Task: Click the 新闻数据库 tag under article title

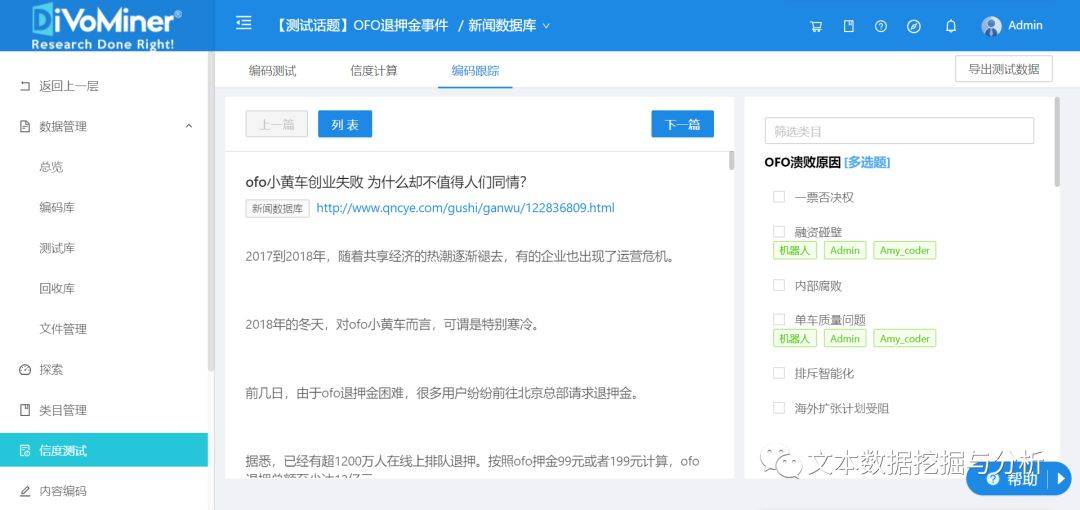Action: click(277, 209)
